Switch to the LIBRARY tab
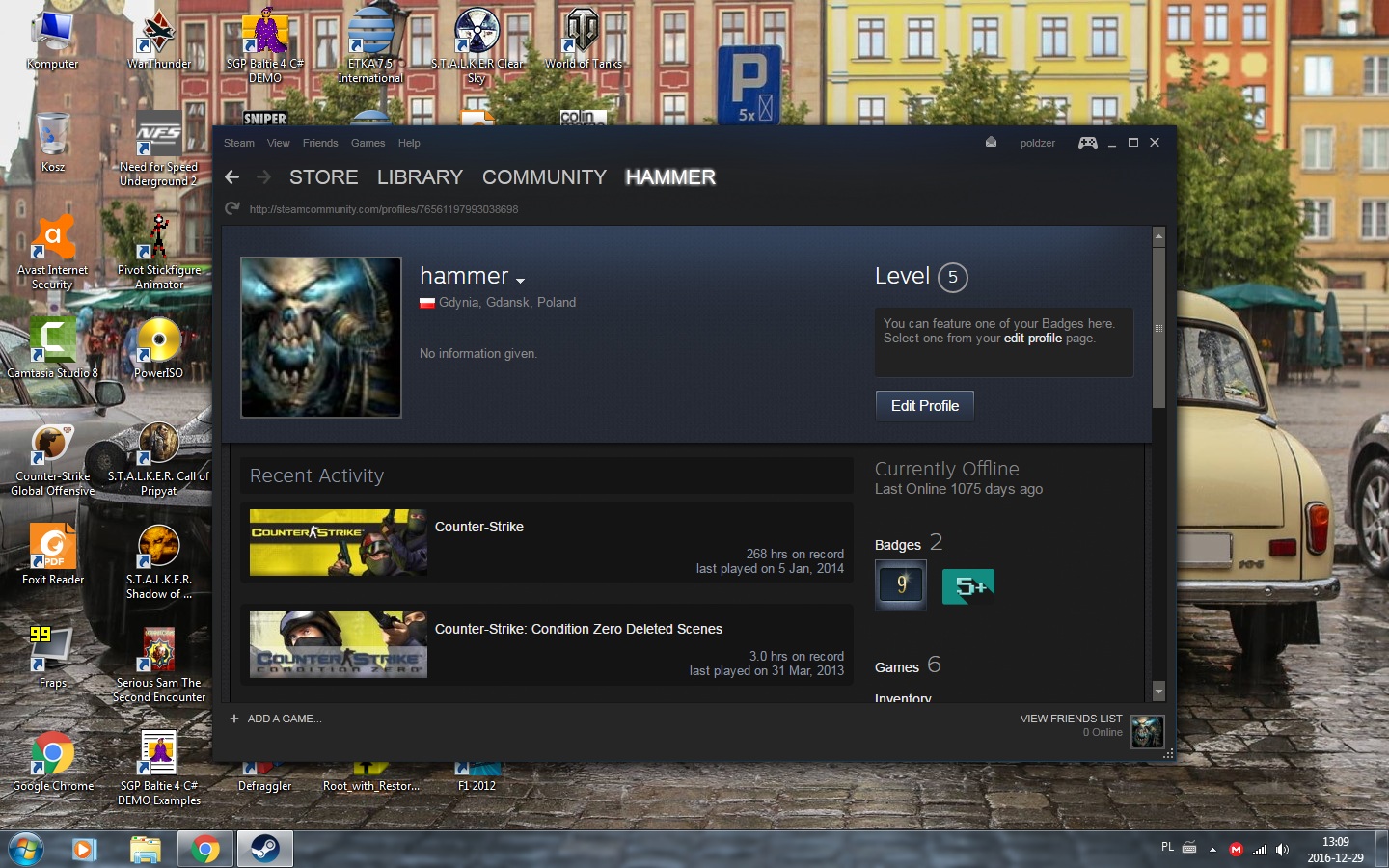This screenshot has width=1389, height=868. (x=420, y=177)
